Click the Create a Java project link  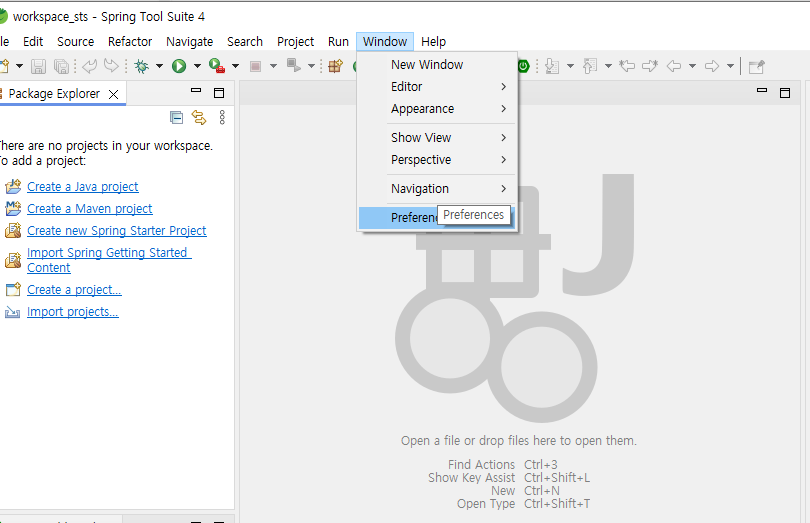point(83,187)
